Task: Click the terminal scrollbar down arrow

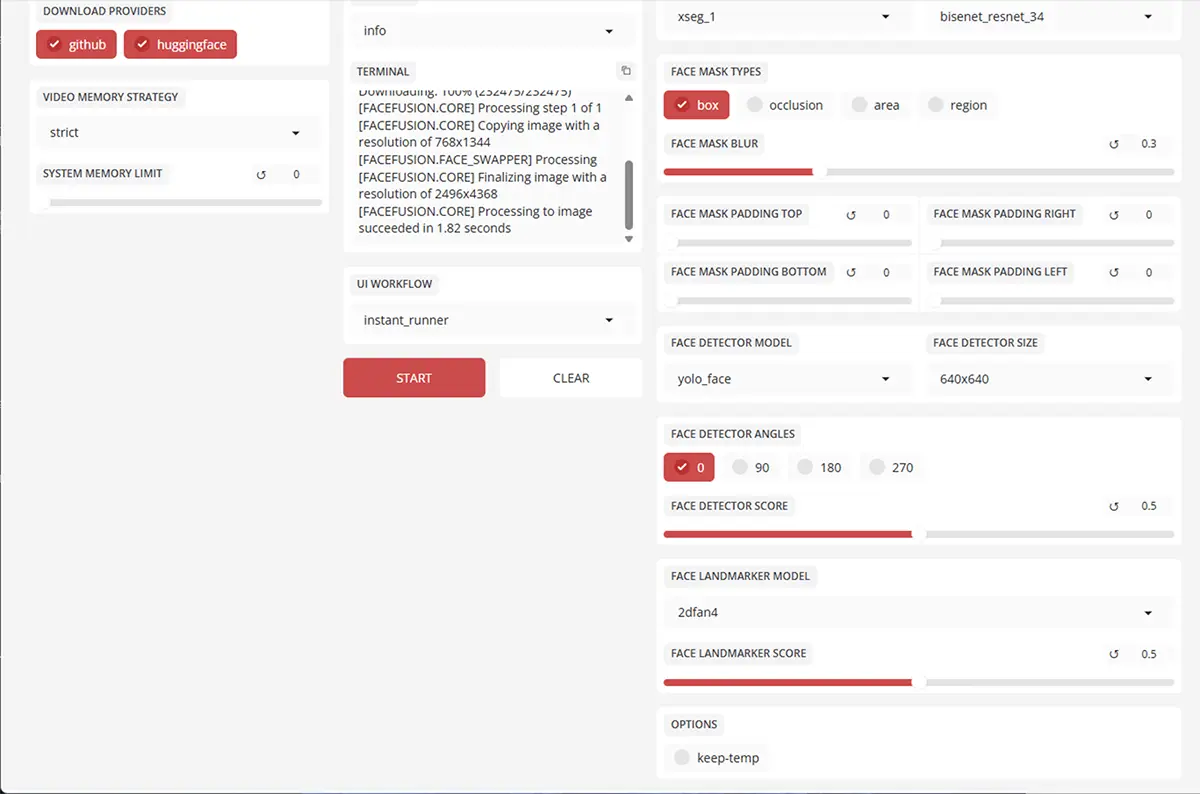Action: click(x=629, y=239)
